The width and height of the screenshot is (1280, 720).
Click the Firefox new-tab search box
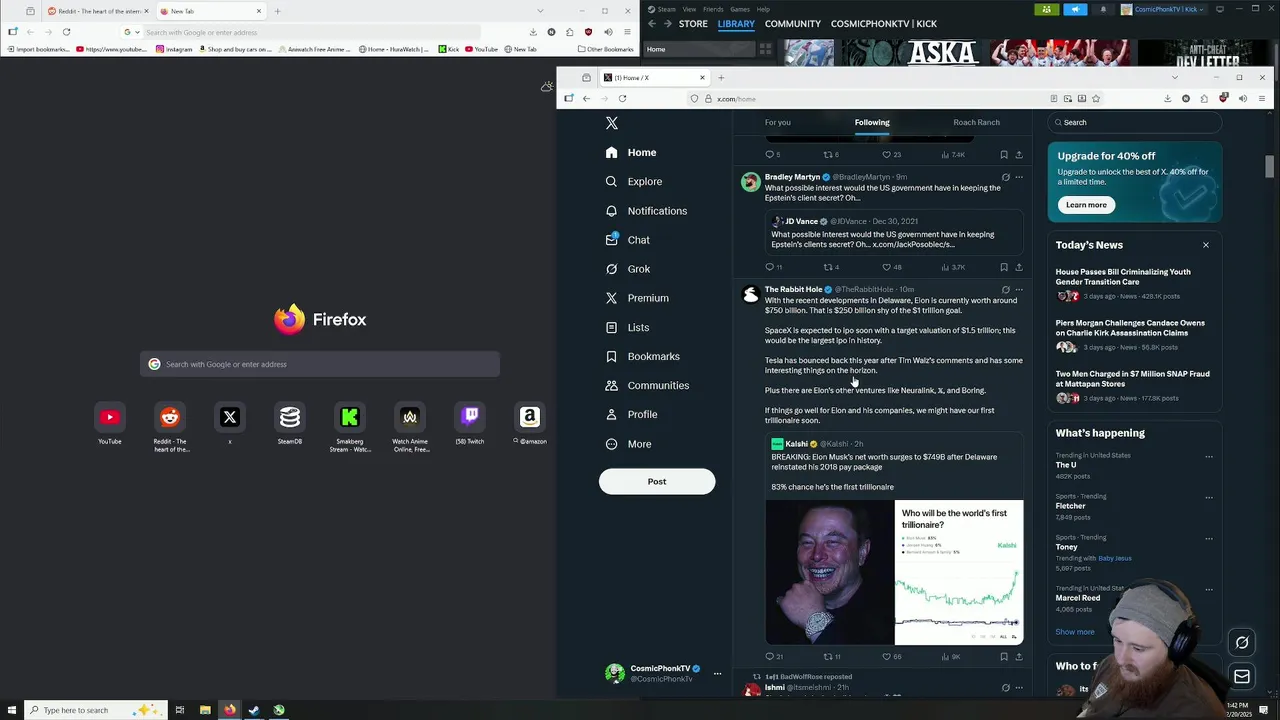pos(320,364)
